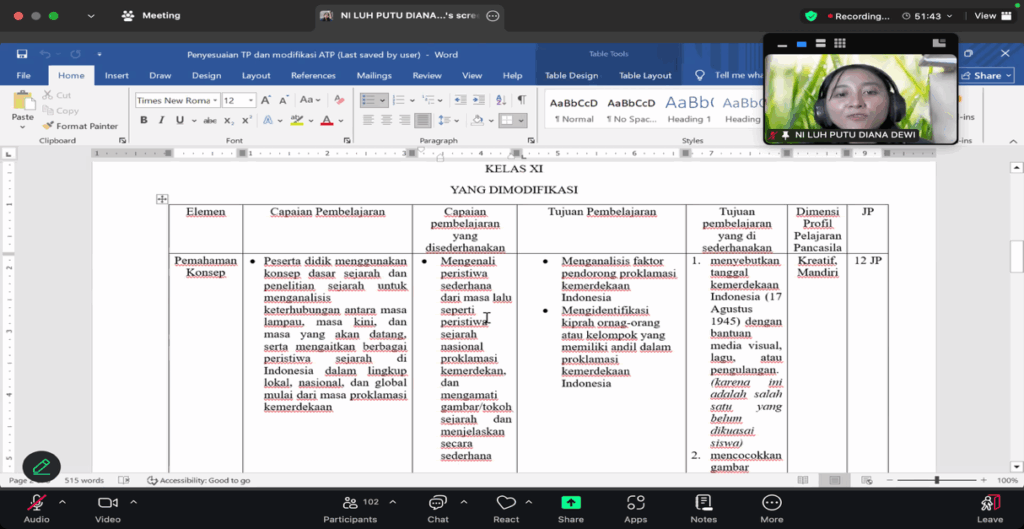The height and width of the screenshot is (529, 1024).
Task: Unmute the Zoom Audio microphone
Action: (x=37, y=509)
